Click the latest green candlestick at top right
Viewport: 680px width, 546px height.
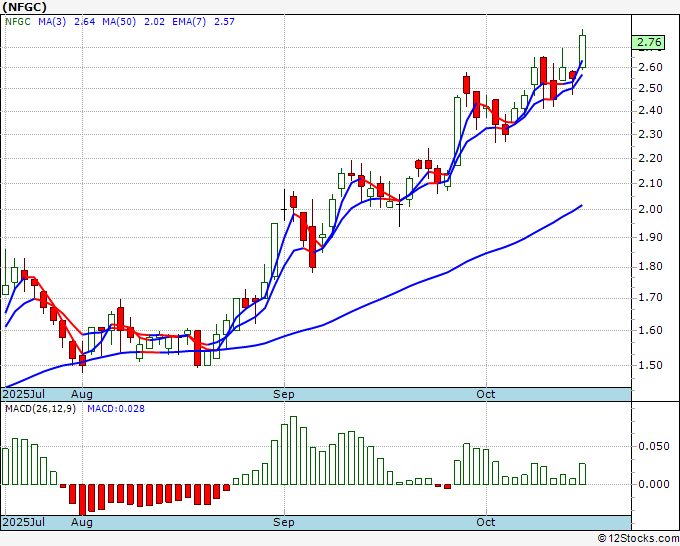(x=582, y=51)
